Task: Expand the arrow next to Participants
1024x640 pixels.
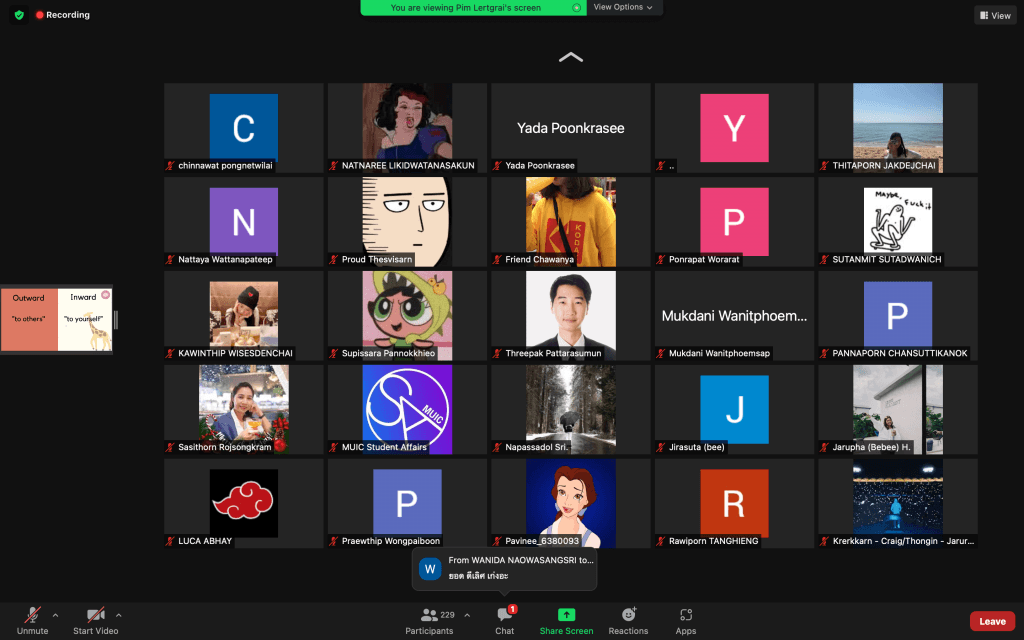Action: pos(466,615)
